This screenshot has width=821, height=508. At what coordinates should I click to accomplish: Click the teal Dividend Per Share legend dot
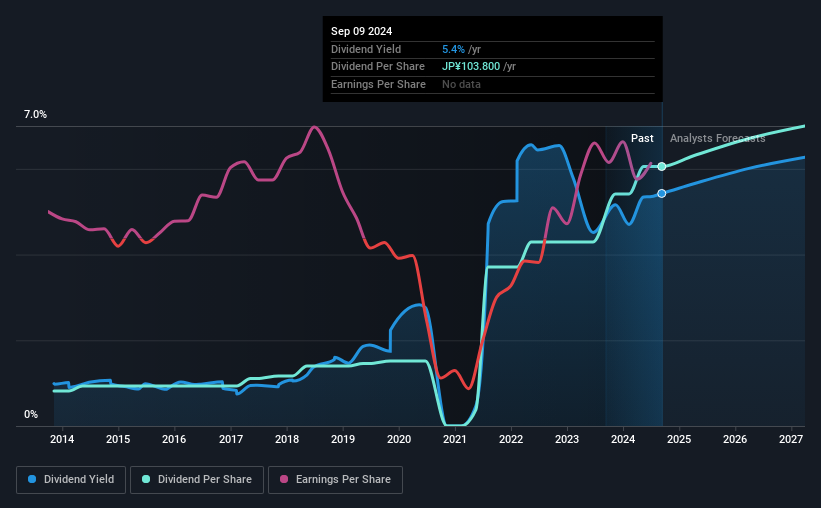coord(146,479)
